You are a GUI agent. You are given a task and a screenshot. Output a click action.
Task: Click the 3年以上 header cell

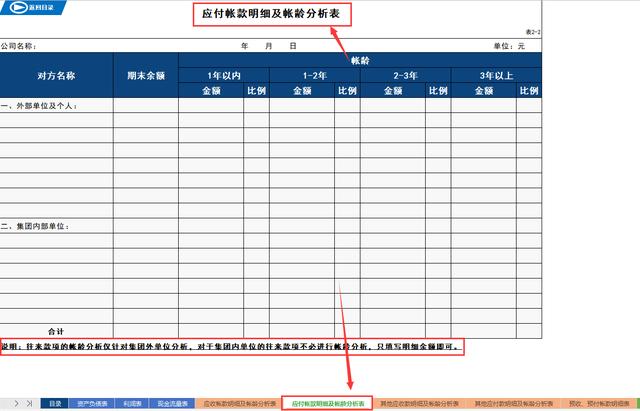pos(496,76)
